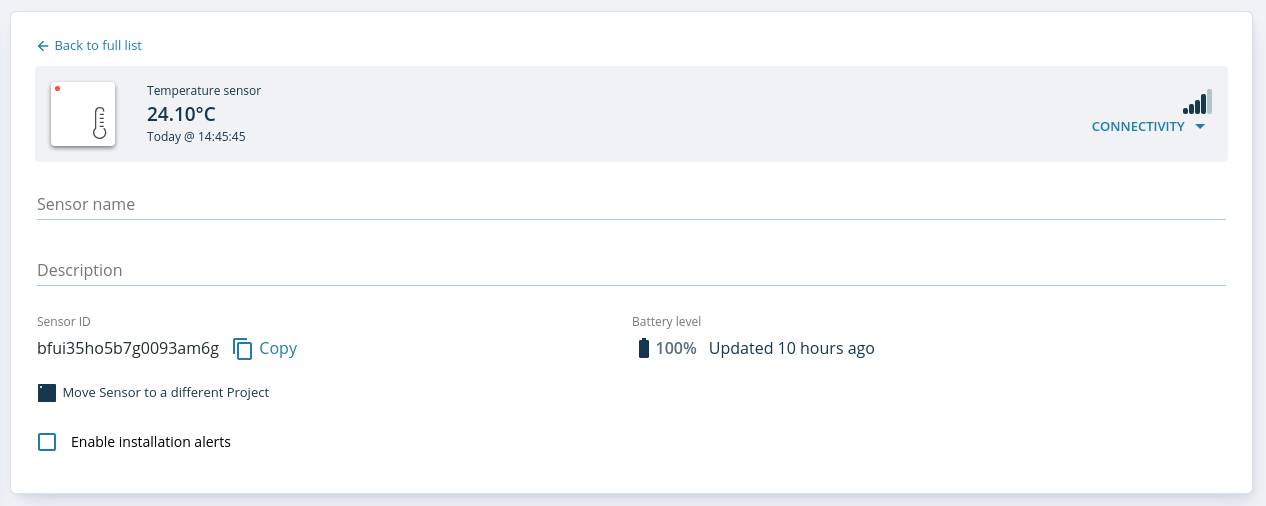Open the CONNECTIVITY section label
This screenshot has width=1266, height=506.
pos(1138,127)
